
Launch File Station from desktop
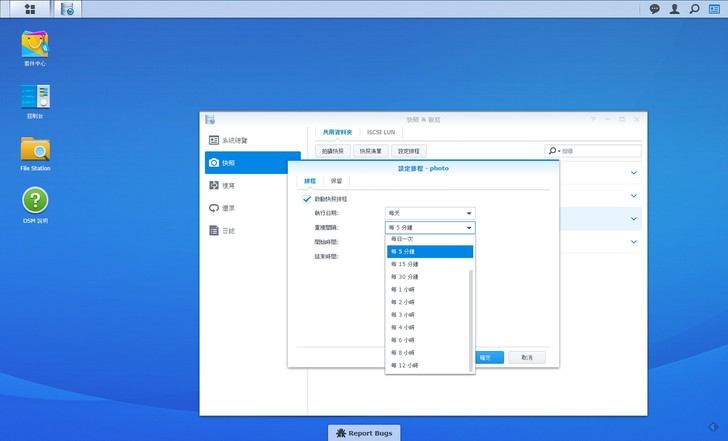coord(35,151)
